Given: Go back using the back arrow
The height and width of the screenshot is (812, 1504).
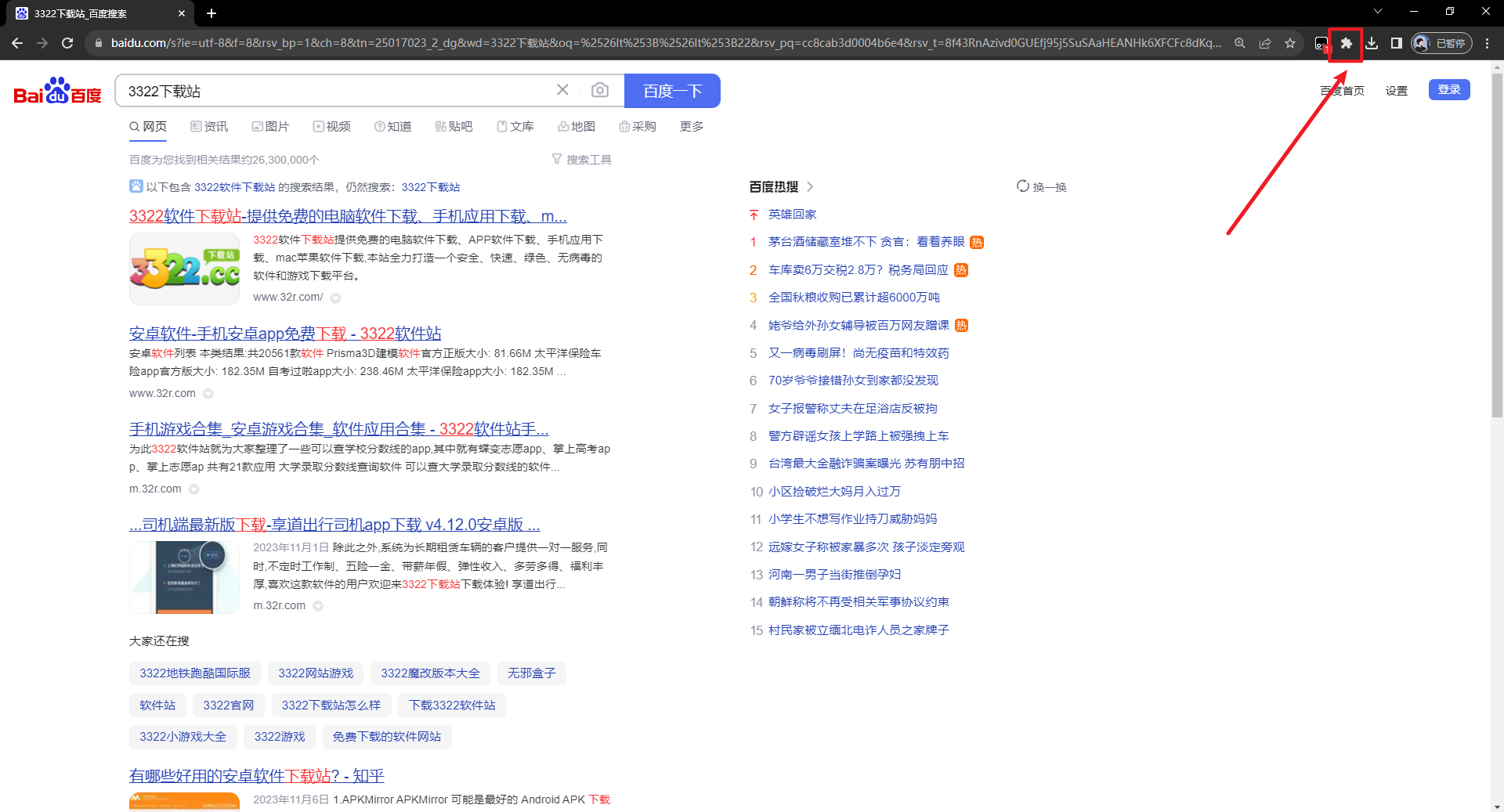Looking at the screenshot, I should click(x=17, y=43).
